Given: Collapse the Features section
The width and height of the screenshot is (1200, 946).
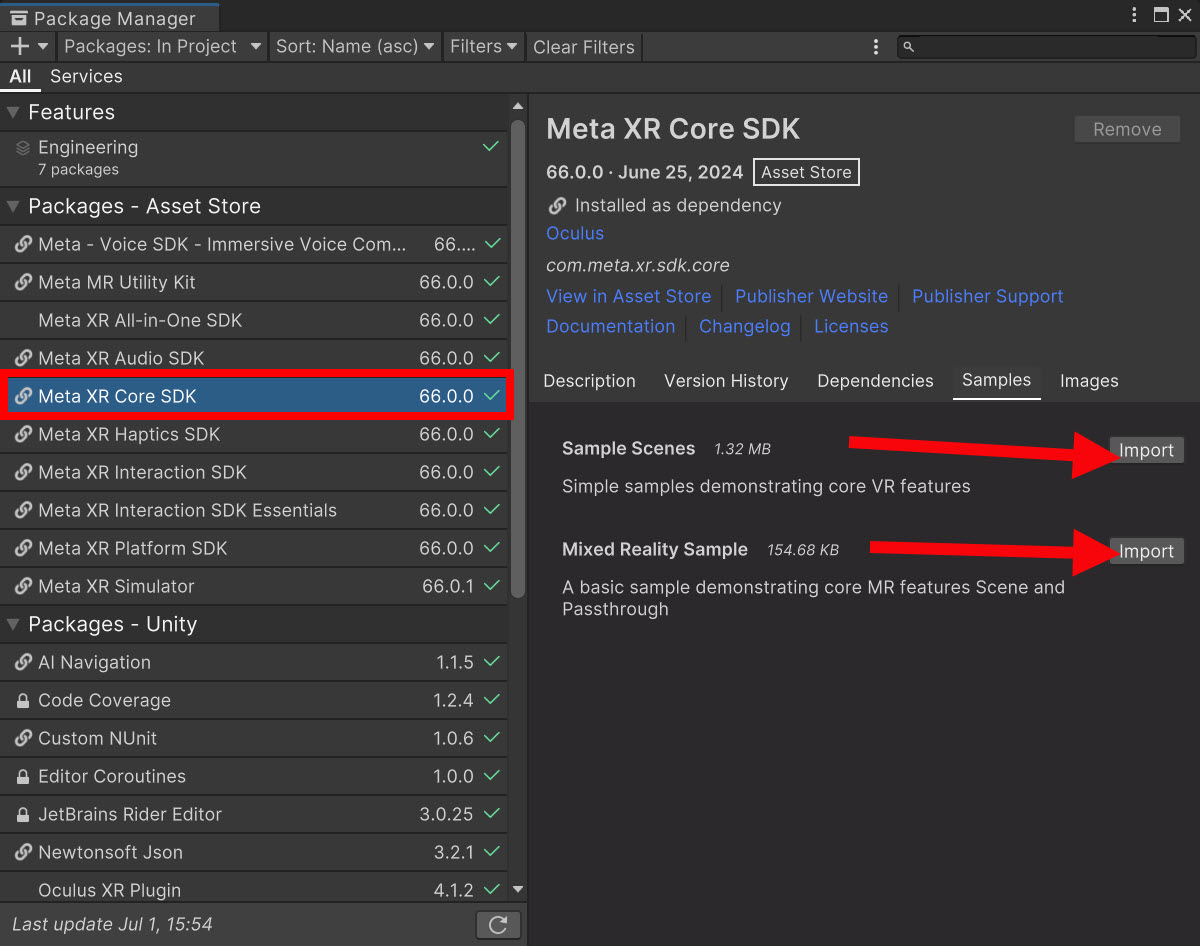Looking at the screenshot, I should (13, 112).
